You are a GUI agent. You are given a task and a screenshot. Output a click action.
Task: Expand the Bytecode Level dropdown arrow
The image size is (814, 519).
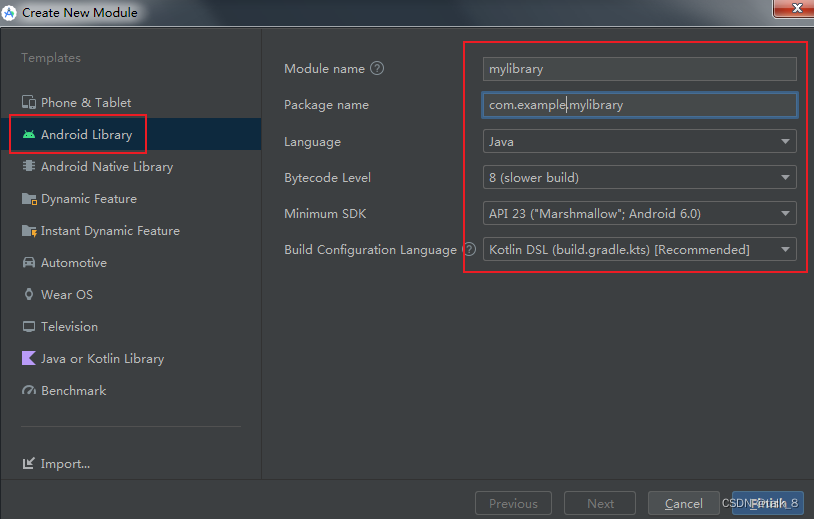click(785, 177)
